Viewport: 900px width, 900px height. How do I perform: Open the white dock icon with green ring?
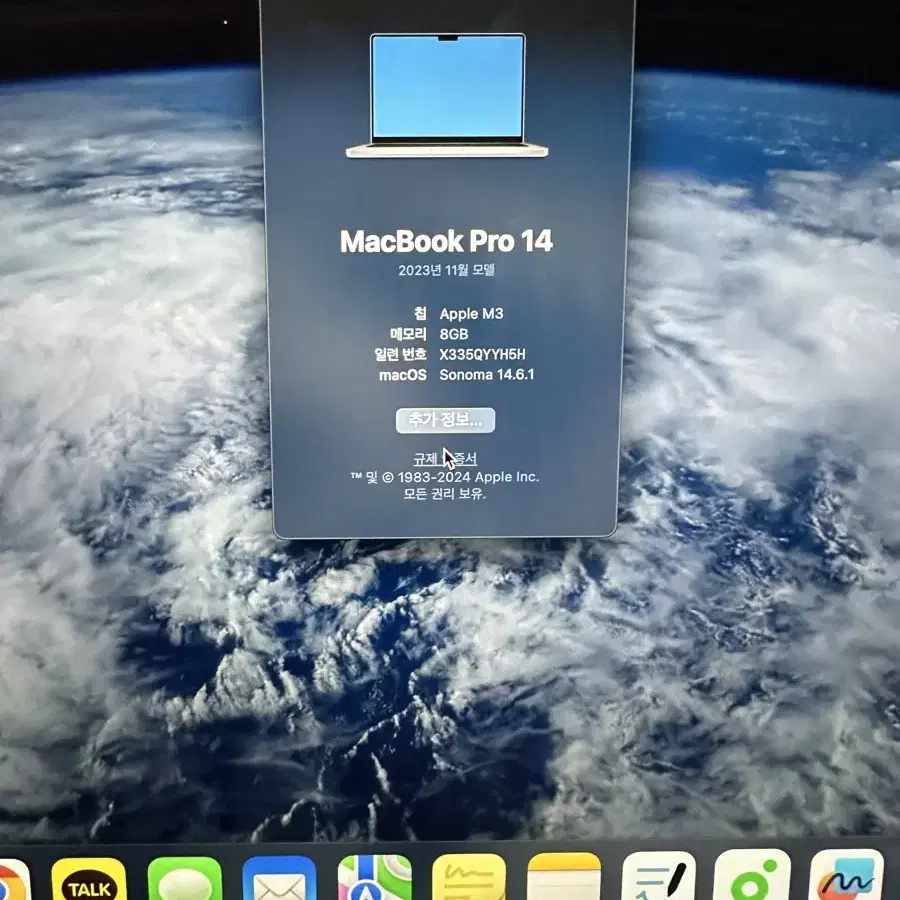pos(752,875)
